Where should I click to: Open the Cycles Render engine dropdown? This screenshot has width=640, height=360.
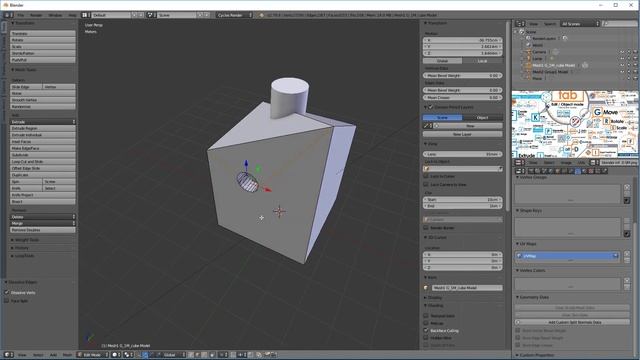234,15
